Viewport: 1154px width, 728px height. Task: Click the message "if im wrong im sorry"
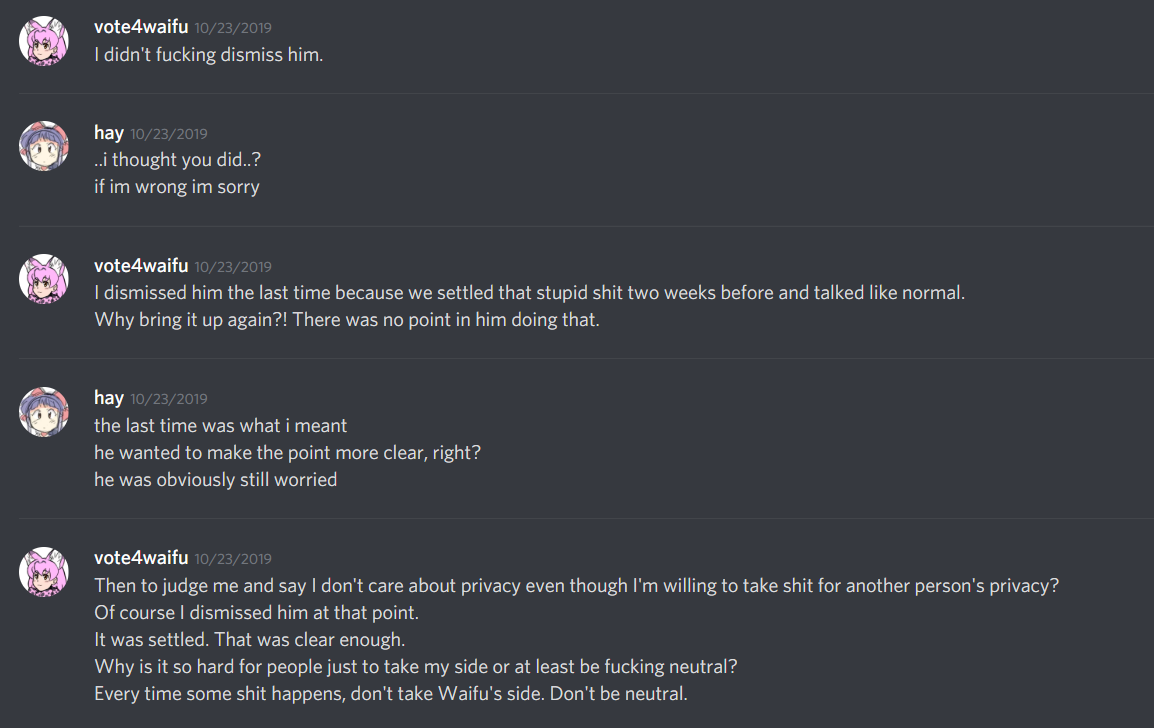click(177, 187)
